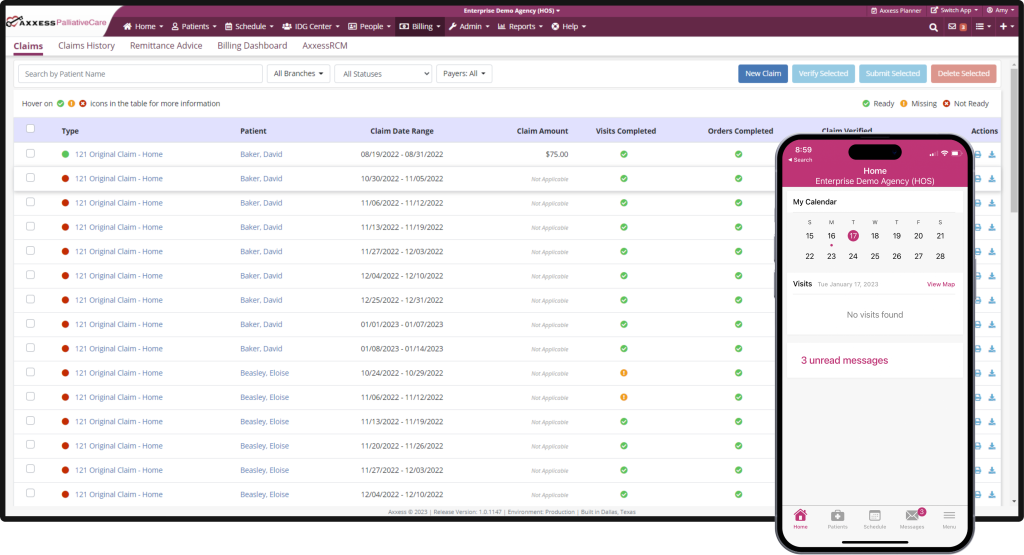The image size is (1024, 555).
Task: Click the Axxess Planner calendar icon link
Action: tap(896, 10)
